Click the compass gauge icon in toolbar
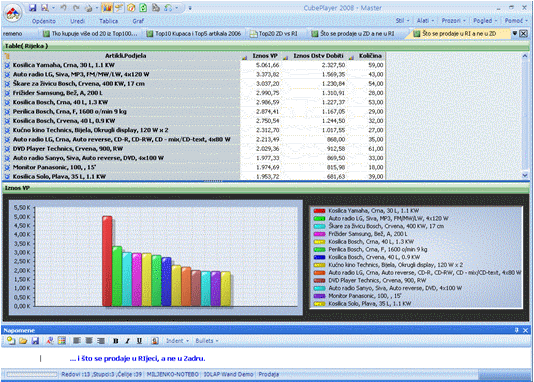The height and width of the screenshot is (382, 534). click(131, 8)
